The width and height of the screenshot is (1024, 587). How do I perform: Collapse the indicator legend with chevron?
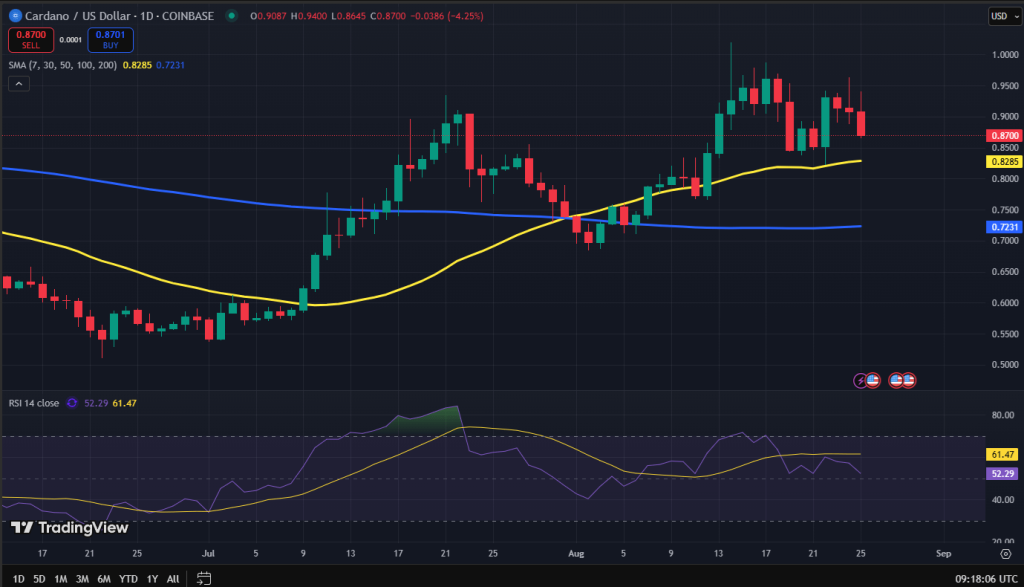pos(19,85)
